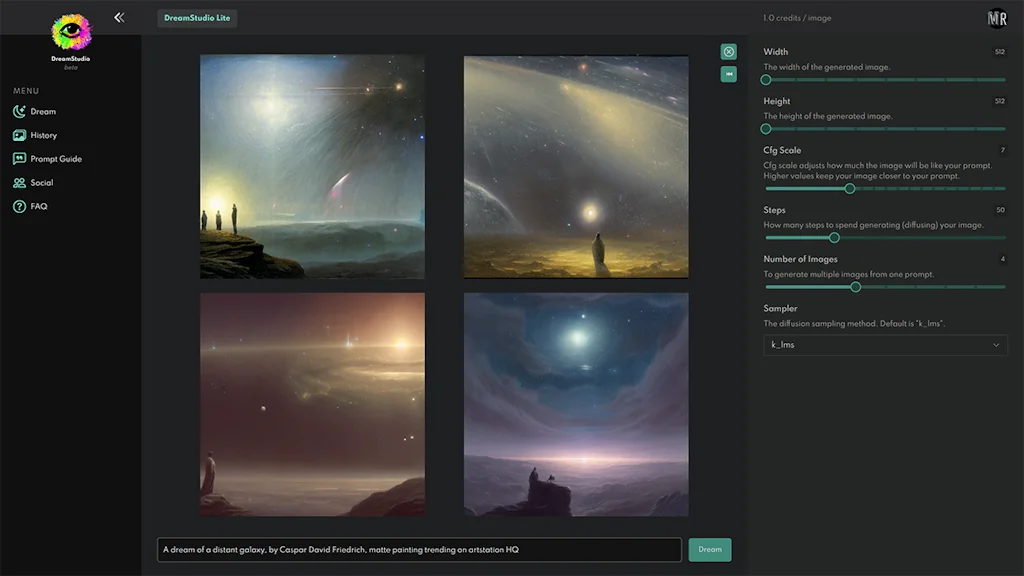This screenshot has height=576, width=1024.
Task: Collapse the sidebar with the double chevron
Action: click(119, 17)
